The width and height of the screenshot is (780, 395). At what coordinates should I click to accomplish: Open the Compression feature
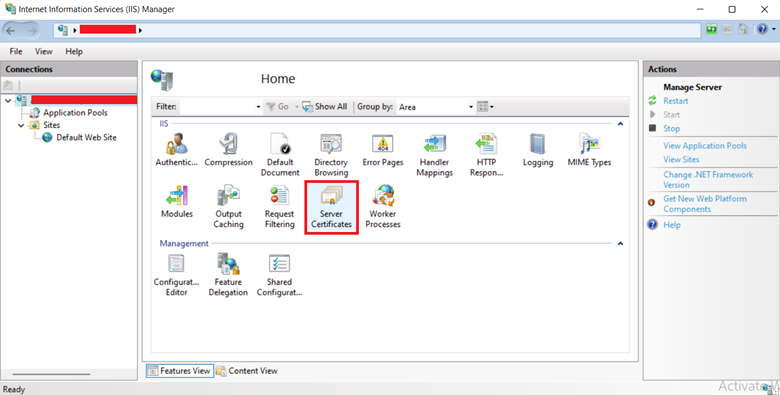tap(228, 150)
